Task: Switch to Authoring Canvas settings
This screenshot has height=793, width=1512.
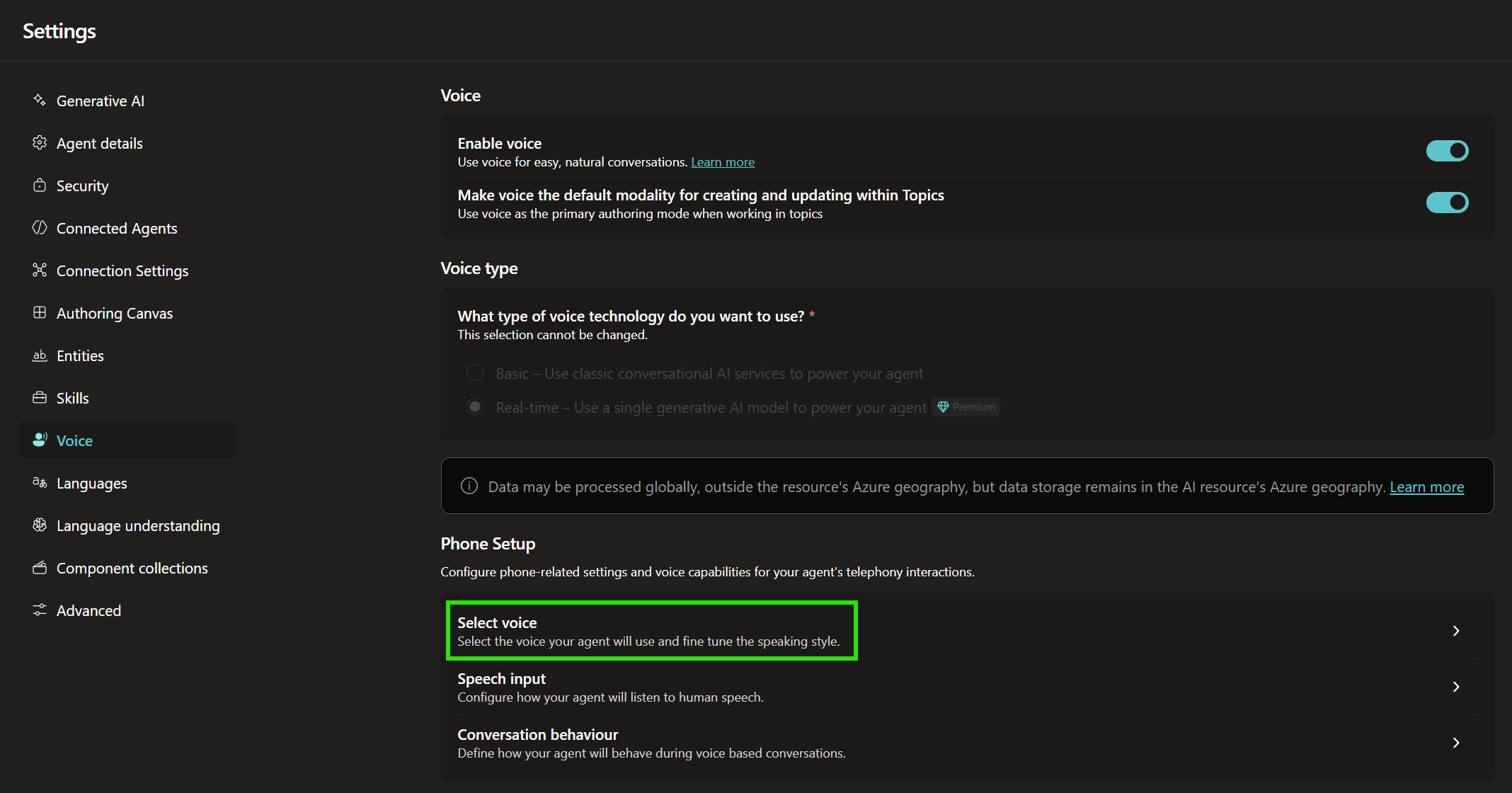Action: [127, 313]
